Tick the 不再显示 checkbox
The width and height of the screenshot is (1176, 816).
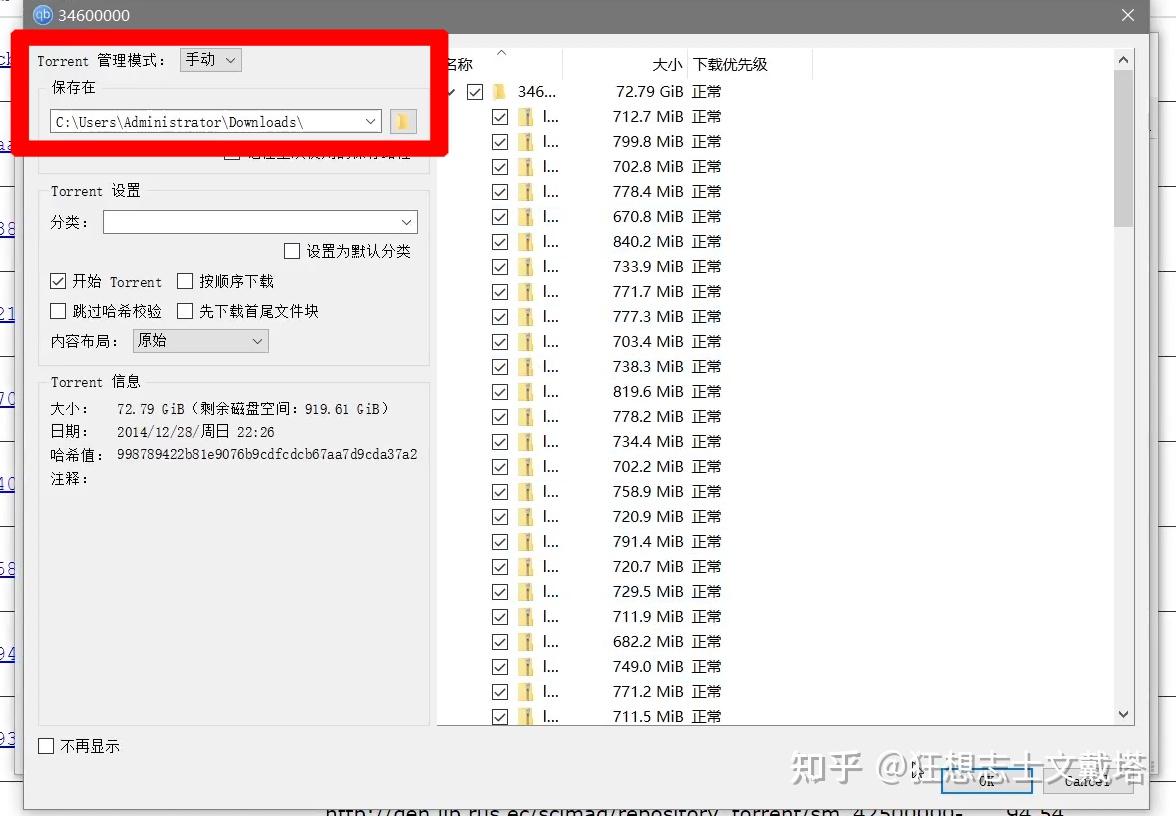46,746
